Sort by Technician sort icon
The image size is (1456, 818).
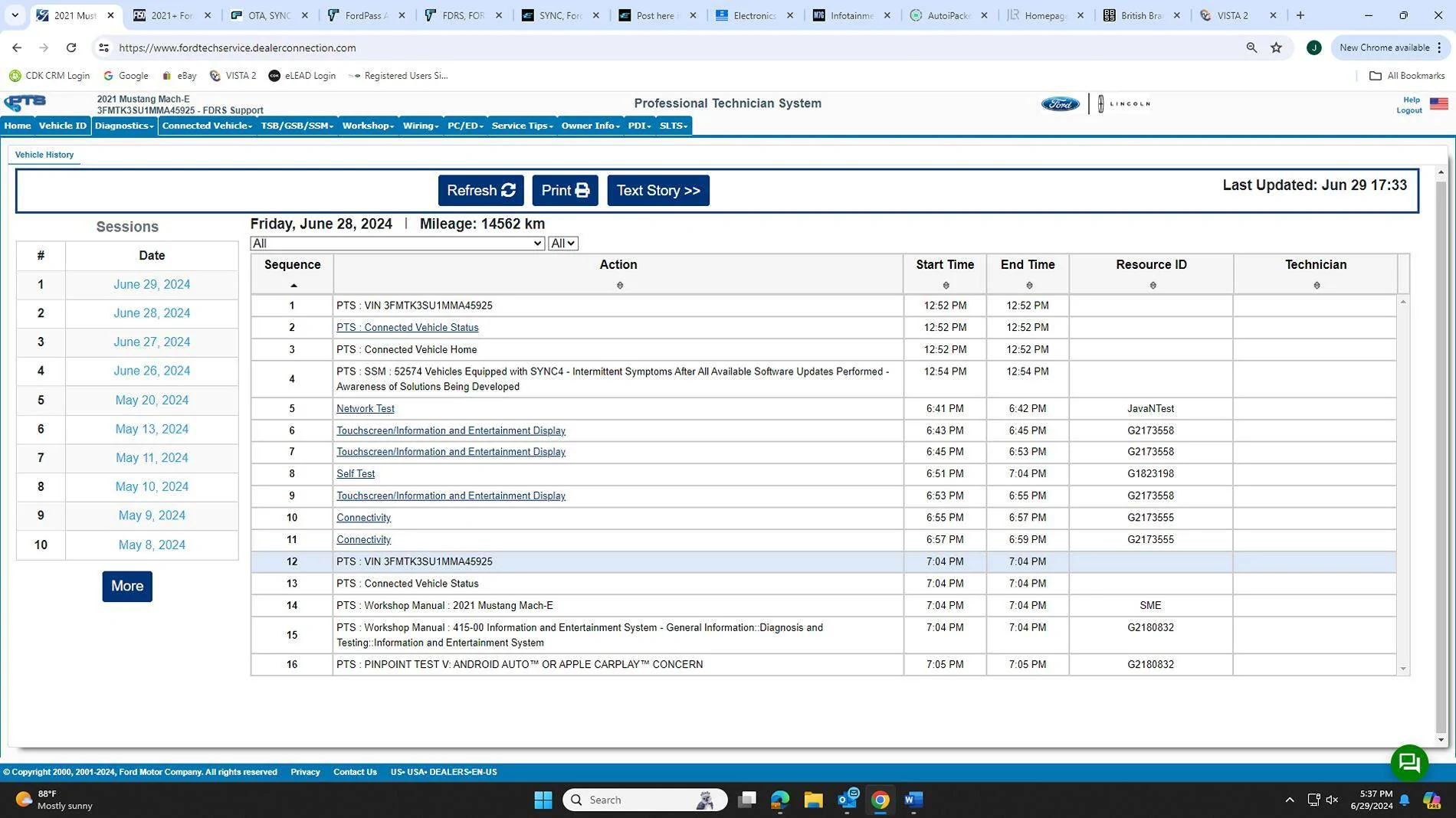click(x=1317, y=286)
